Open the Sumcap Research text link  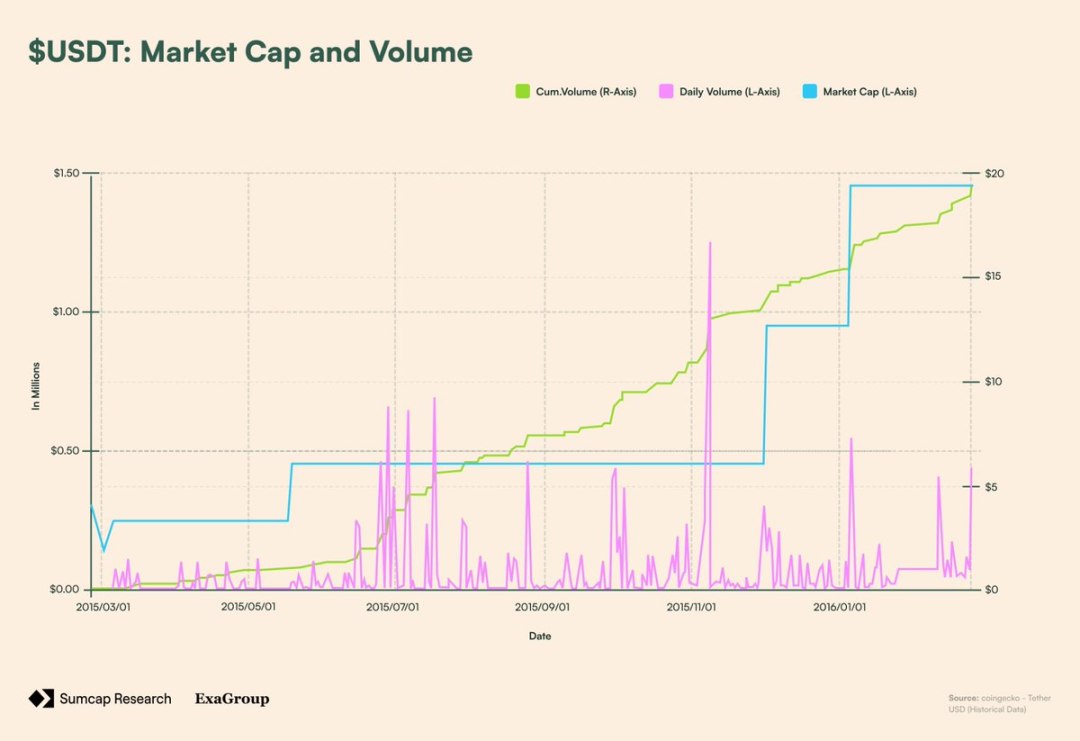point(115,699)
